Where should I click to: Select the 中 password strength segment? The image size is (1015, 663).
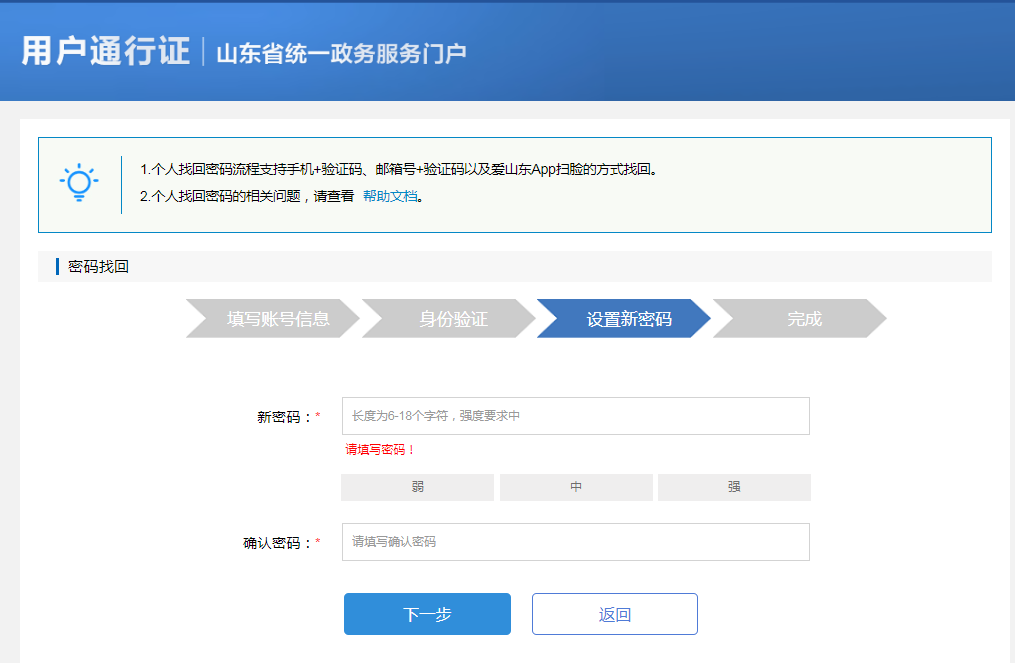click(576, 487)
